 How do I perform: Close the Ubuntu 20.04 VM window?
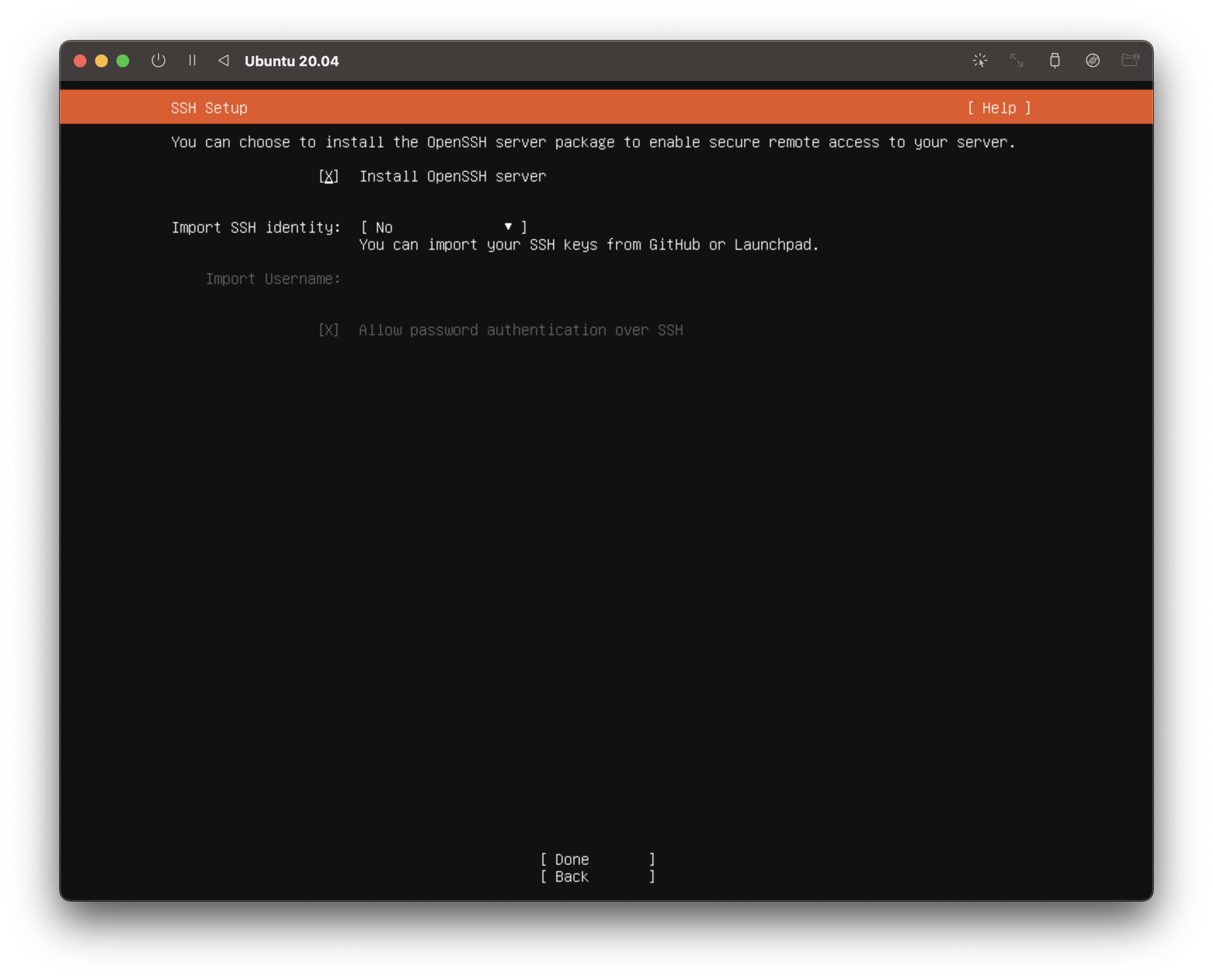pos(80,61)
